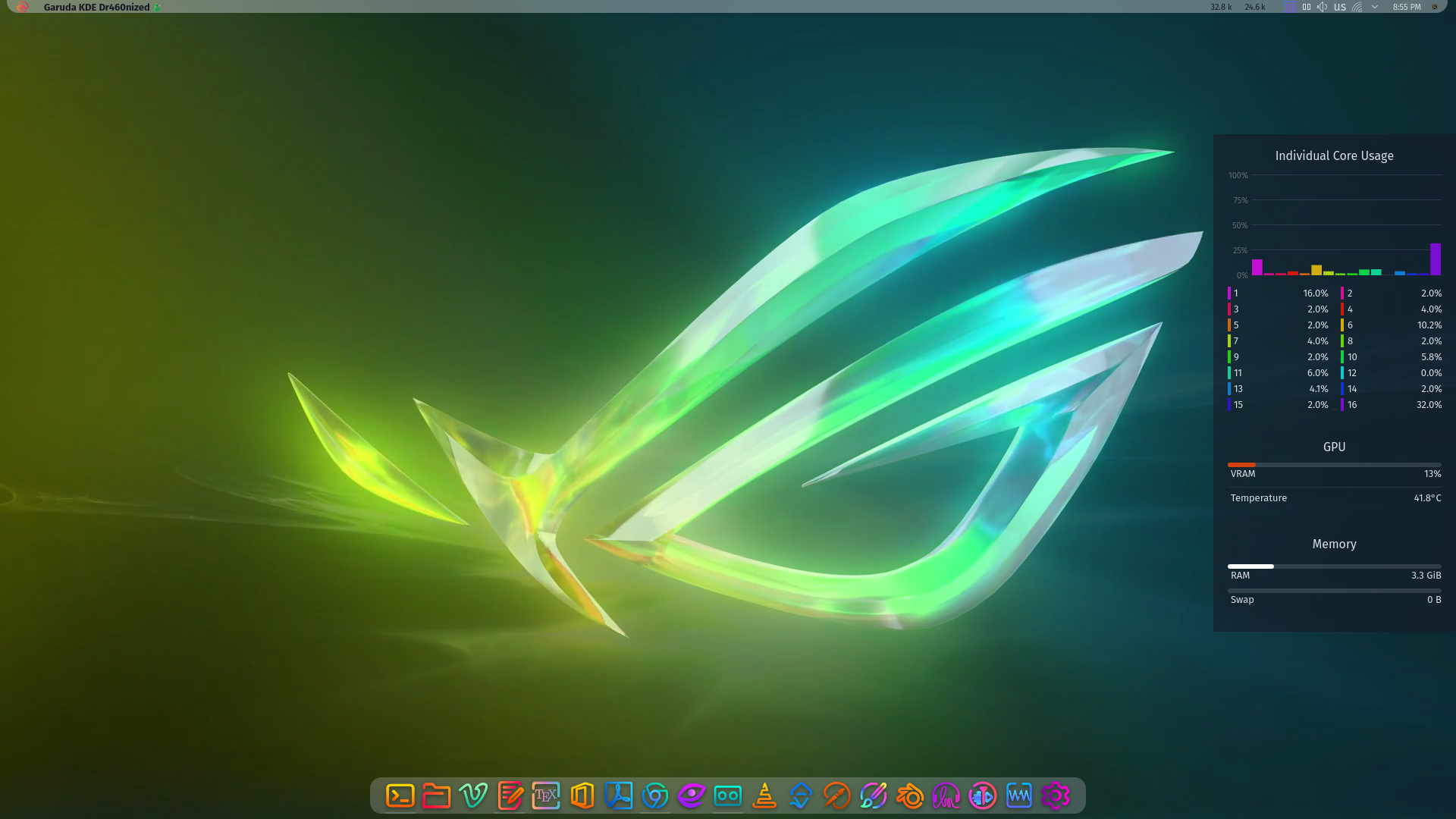Screen dimensions: 1456x819
Task: Click core 1 legend row showing 16.0%
Action: point(1279,293)
